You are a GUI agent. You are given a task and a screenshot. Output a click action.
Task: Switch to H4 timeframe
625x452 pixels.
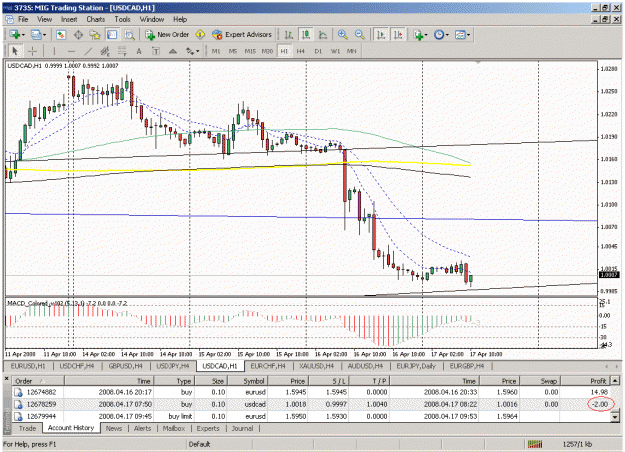pos(301,51)
